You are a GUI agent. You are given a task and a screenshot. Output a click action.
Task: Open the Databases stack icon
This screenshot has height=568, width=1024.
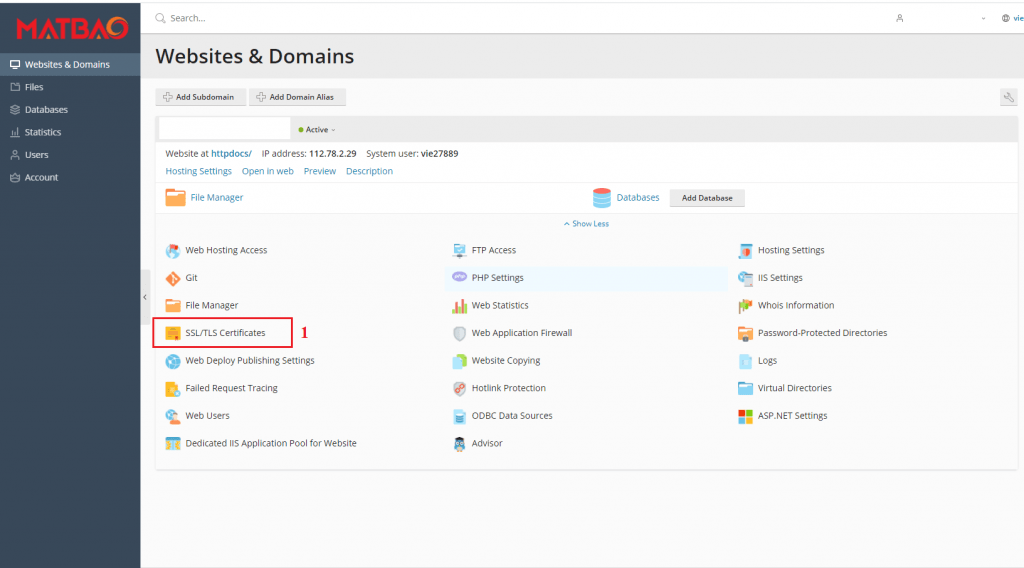pyautogui.click(x=602, y=198)
